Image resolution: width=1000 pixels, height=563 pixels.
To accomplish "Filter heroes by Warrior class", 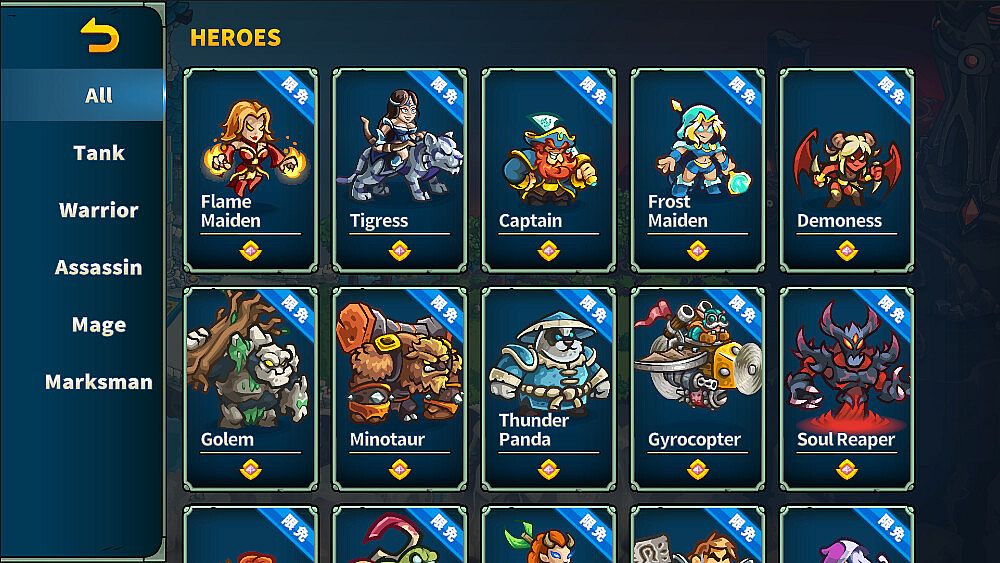I will (99, 210).
